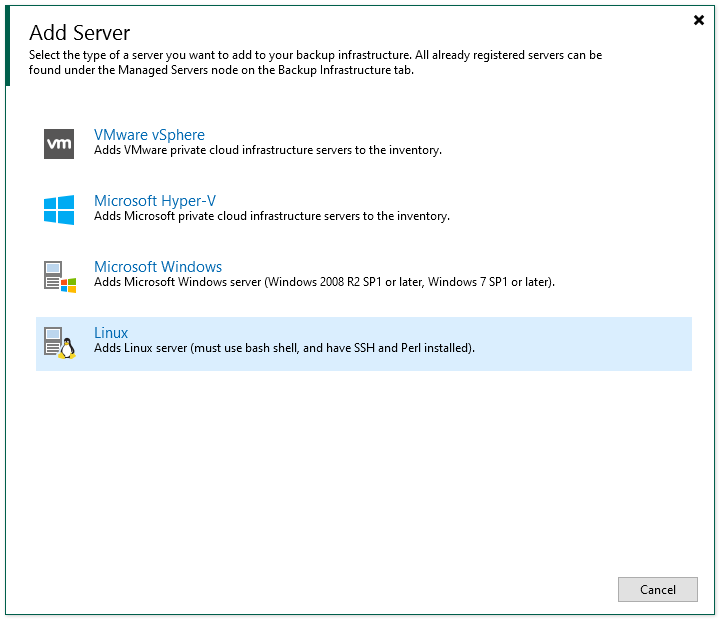Viewport: 720px width, 620px height.
Task: Click the Hyper-V private cloud description text
Action: tap(271, 216)
